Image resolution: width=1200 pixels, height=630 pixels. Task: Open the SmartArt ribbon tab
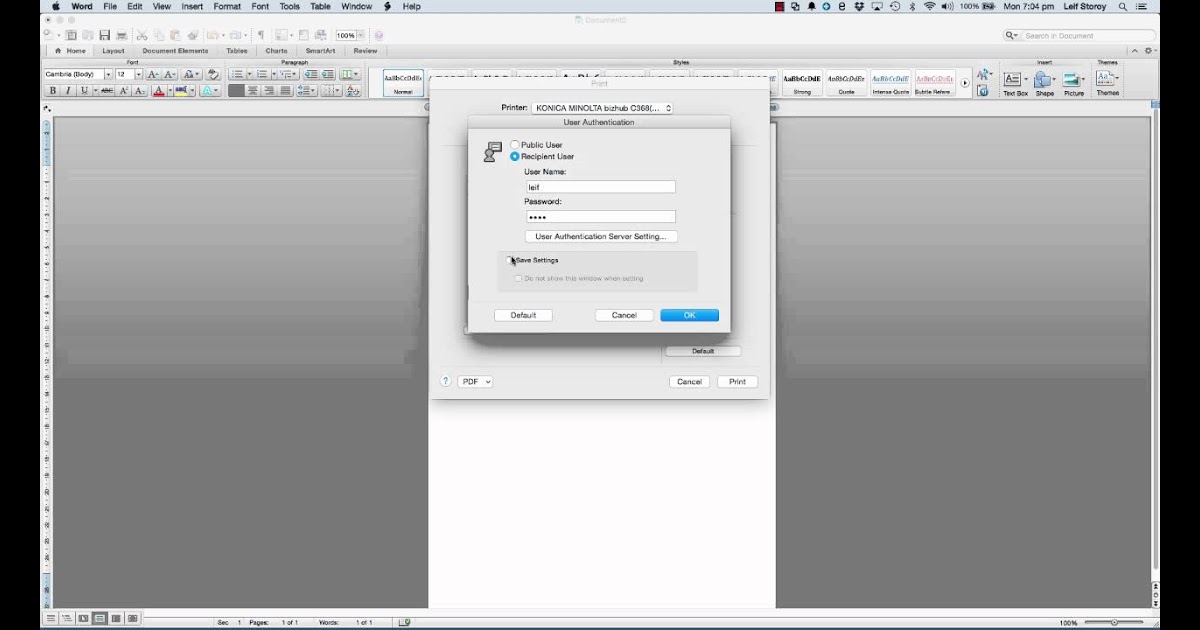point(320,51)
